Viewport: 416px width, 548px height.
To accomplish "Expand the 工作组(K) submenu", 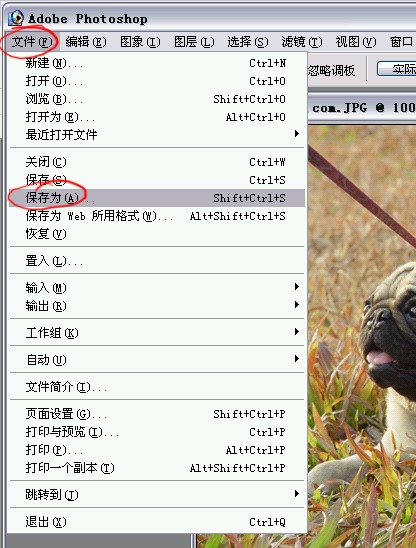I will point(157,332).
